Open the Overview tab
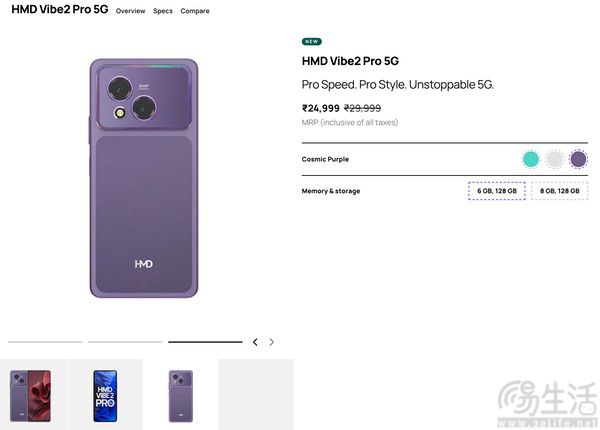Image resolution: width=600 pixels, height=430 pixels. pos(130,11)
